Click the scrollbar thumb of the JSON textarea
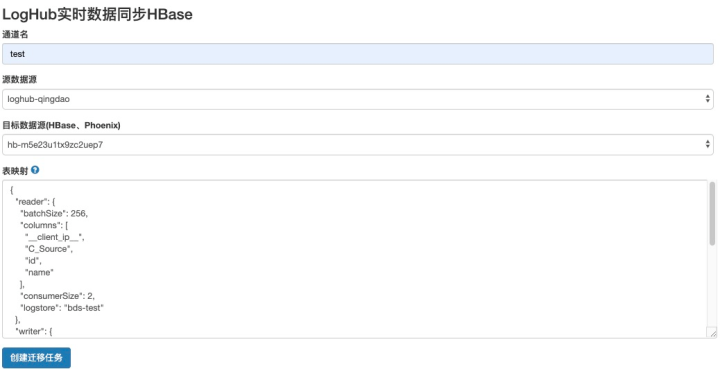 [x=712, y=213]
